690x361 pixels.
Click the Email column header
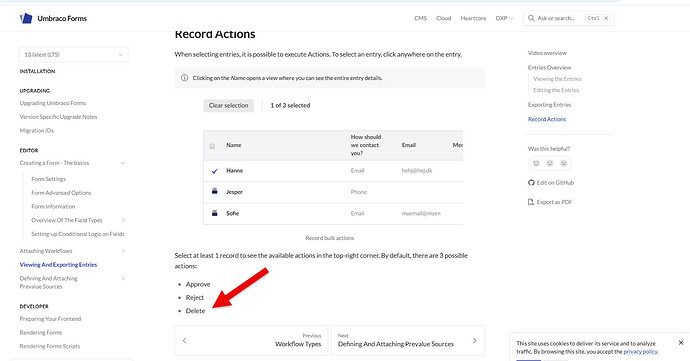point(408,145)
